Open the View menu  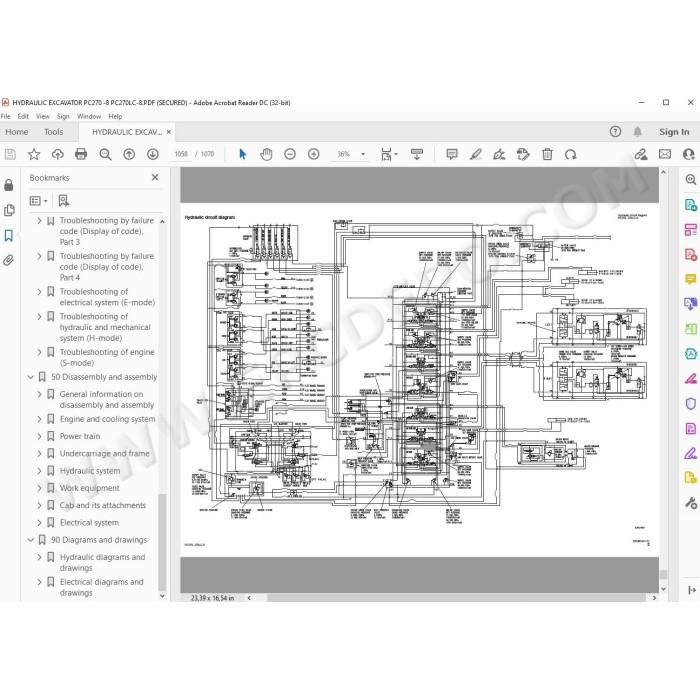(x=43, y=117)
